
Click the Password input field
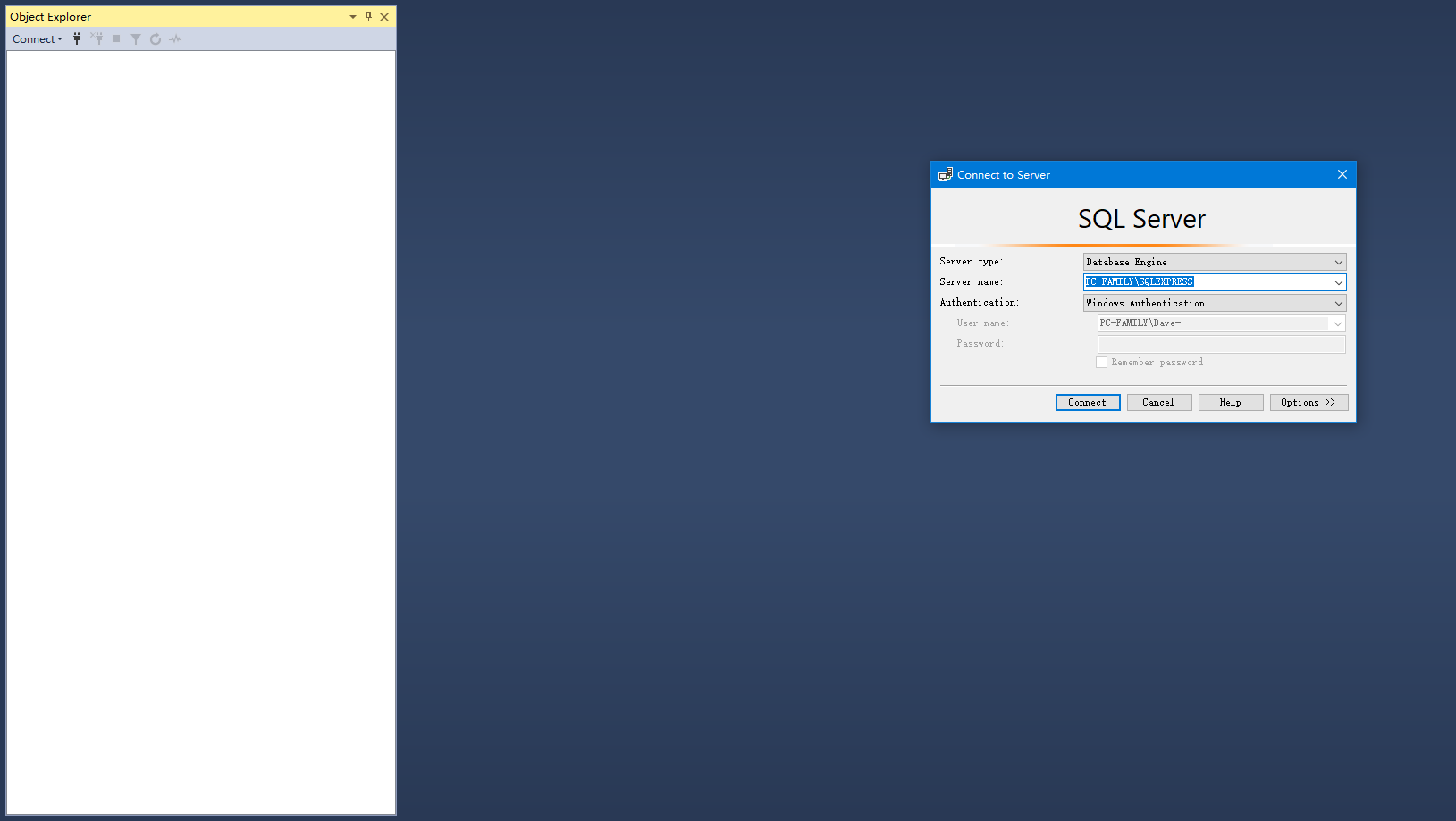click(1221, 344)
